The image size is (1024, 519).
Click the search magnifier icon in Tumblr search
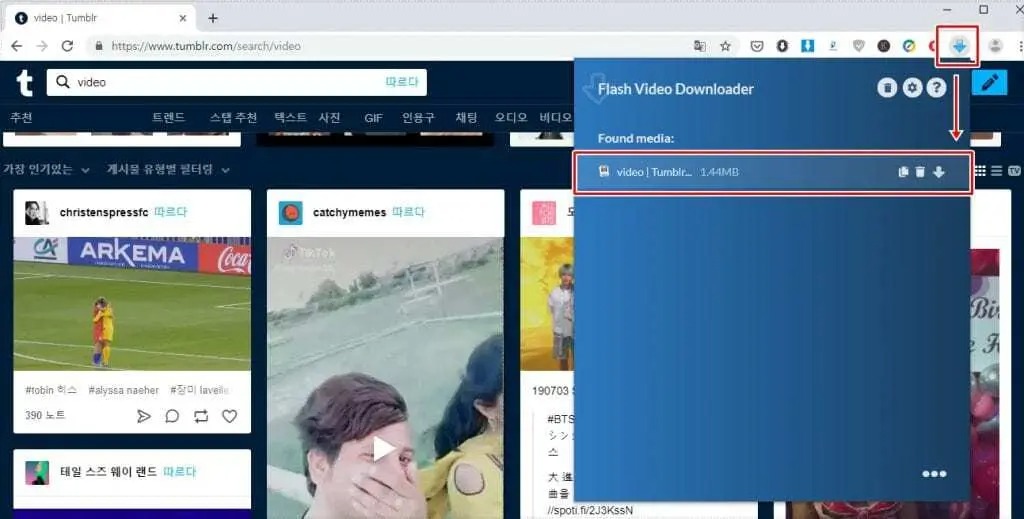click(63, 82)
